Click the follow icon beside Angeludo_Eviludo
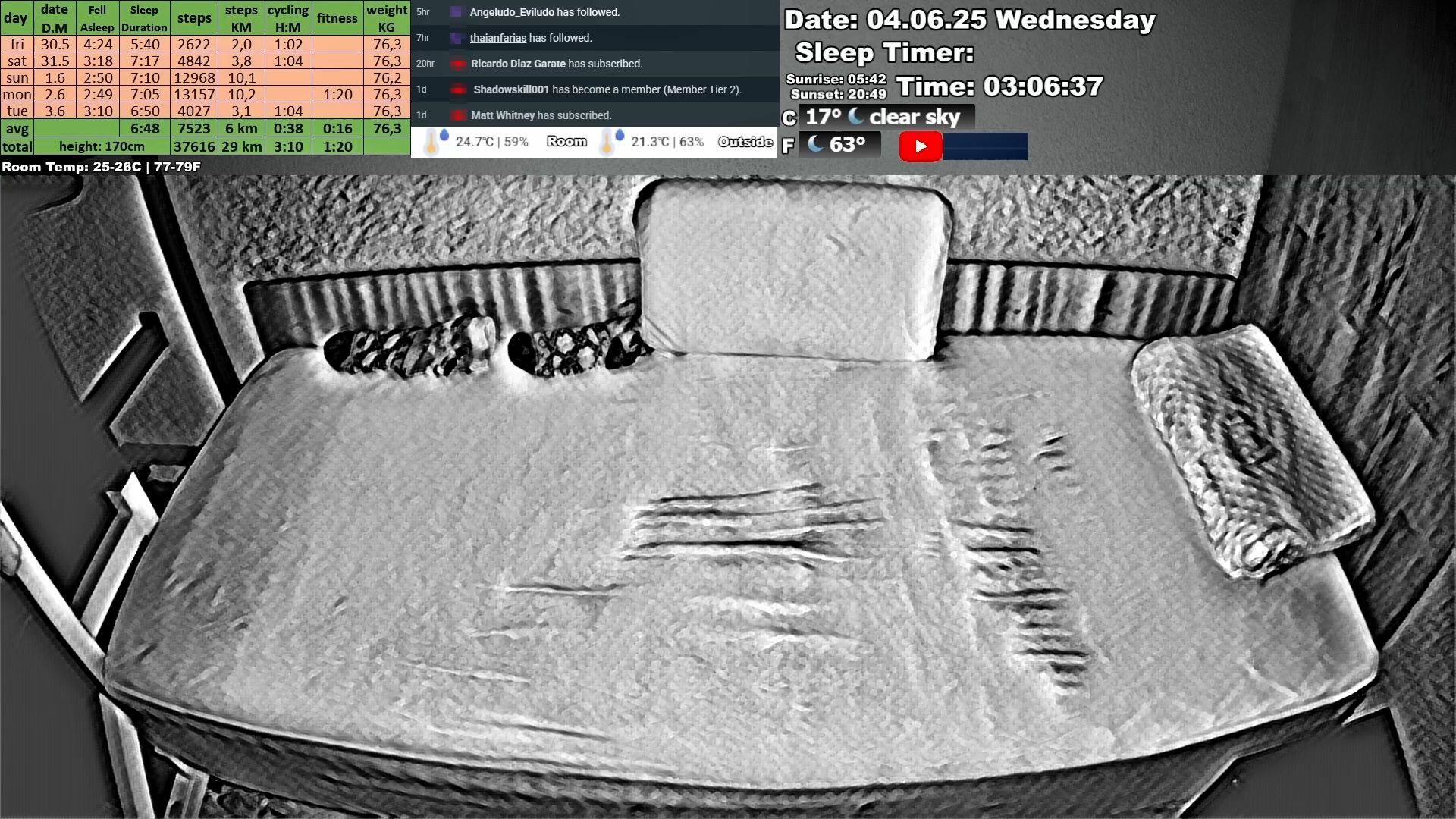1456x819 pixels. [456, 12]
